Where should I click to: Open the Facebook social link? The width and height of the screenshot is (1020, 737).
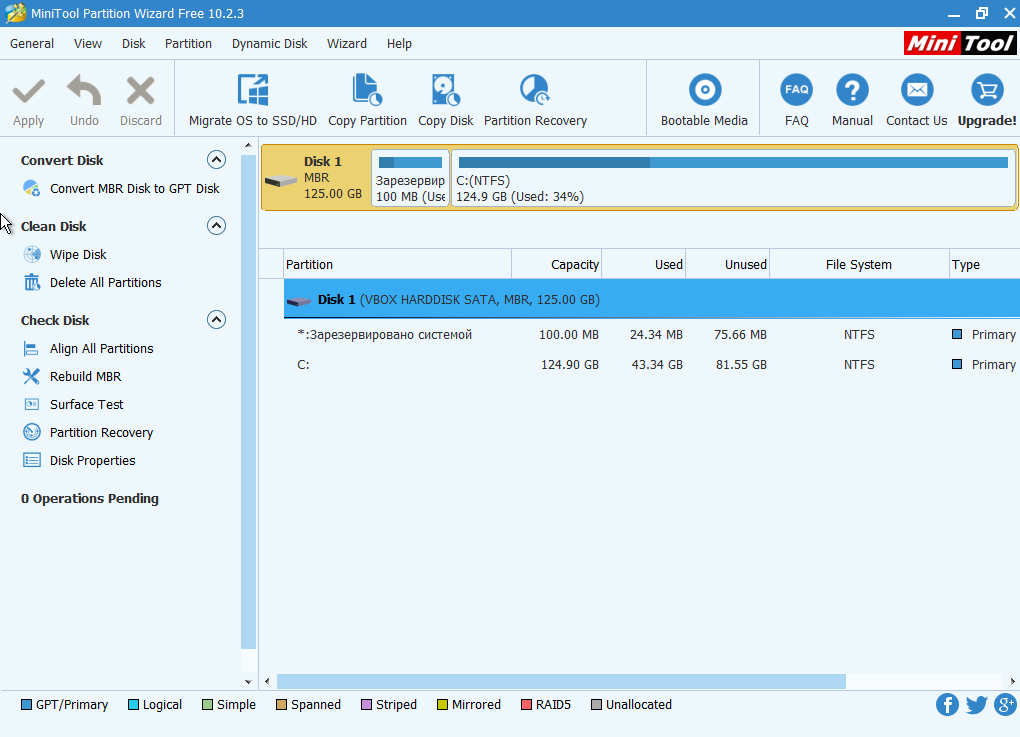pyautogui.click(x=947, y=705)
